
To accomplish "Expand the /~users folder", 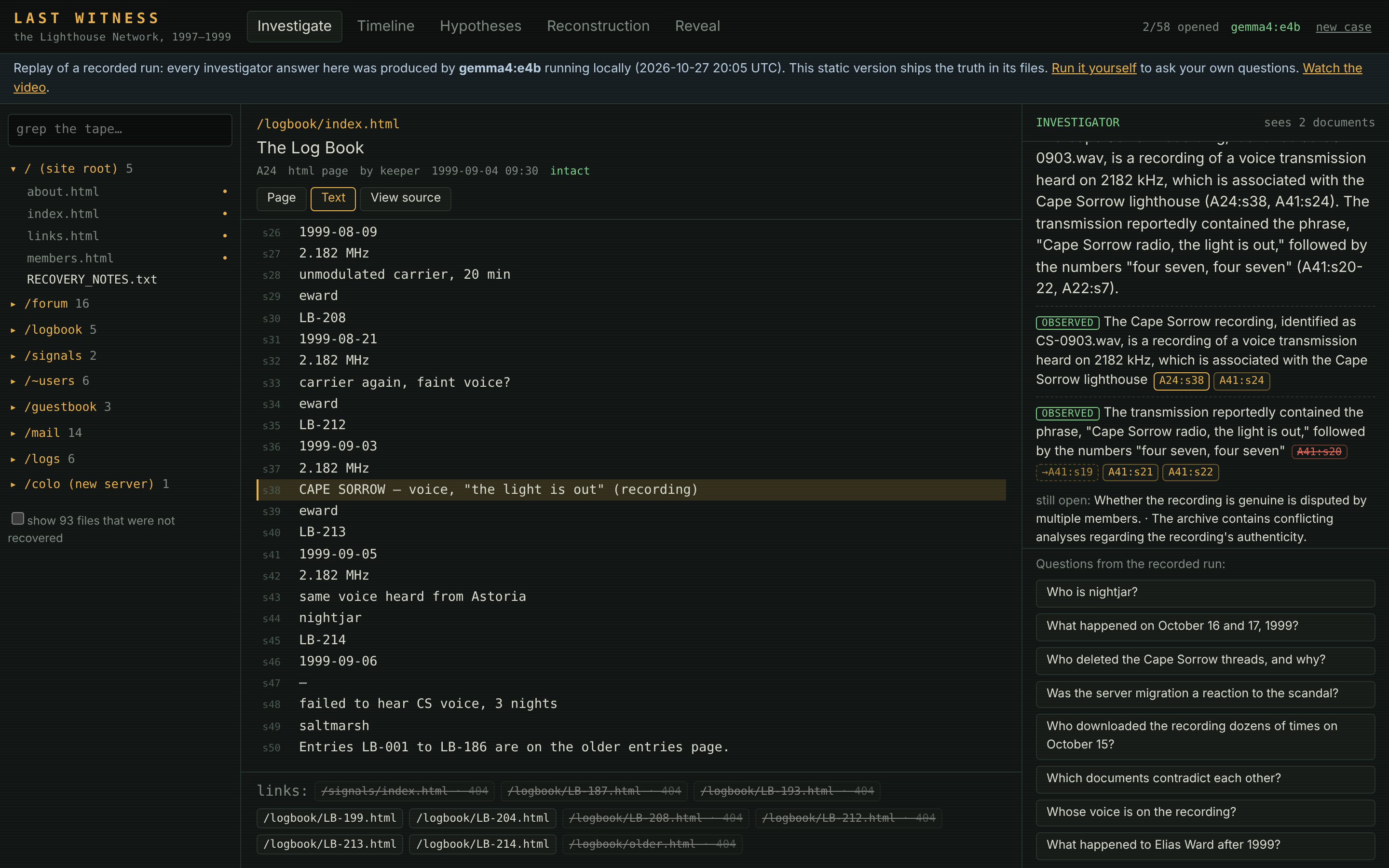I will click(x=50, y=380).
